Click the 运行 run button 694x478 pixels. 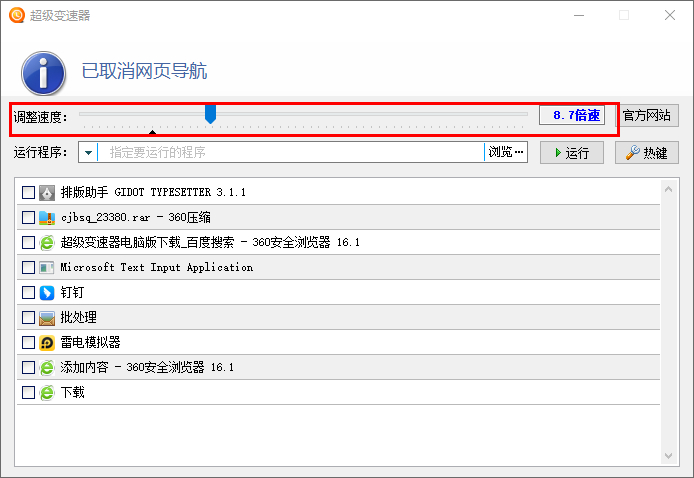pos(571,153)
